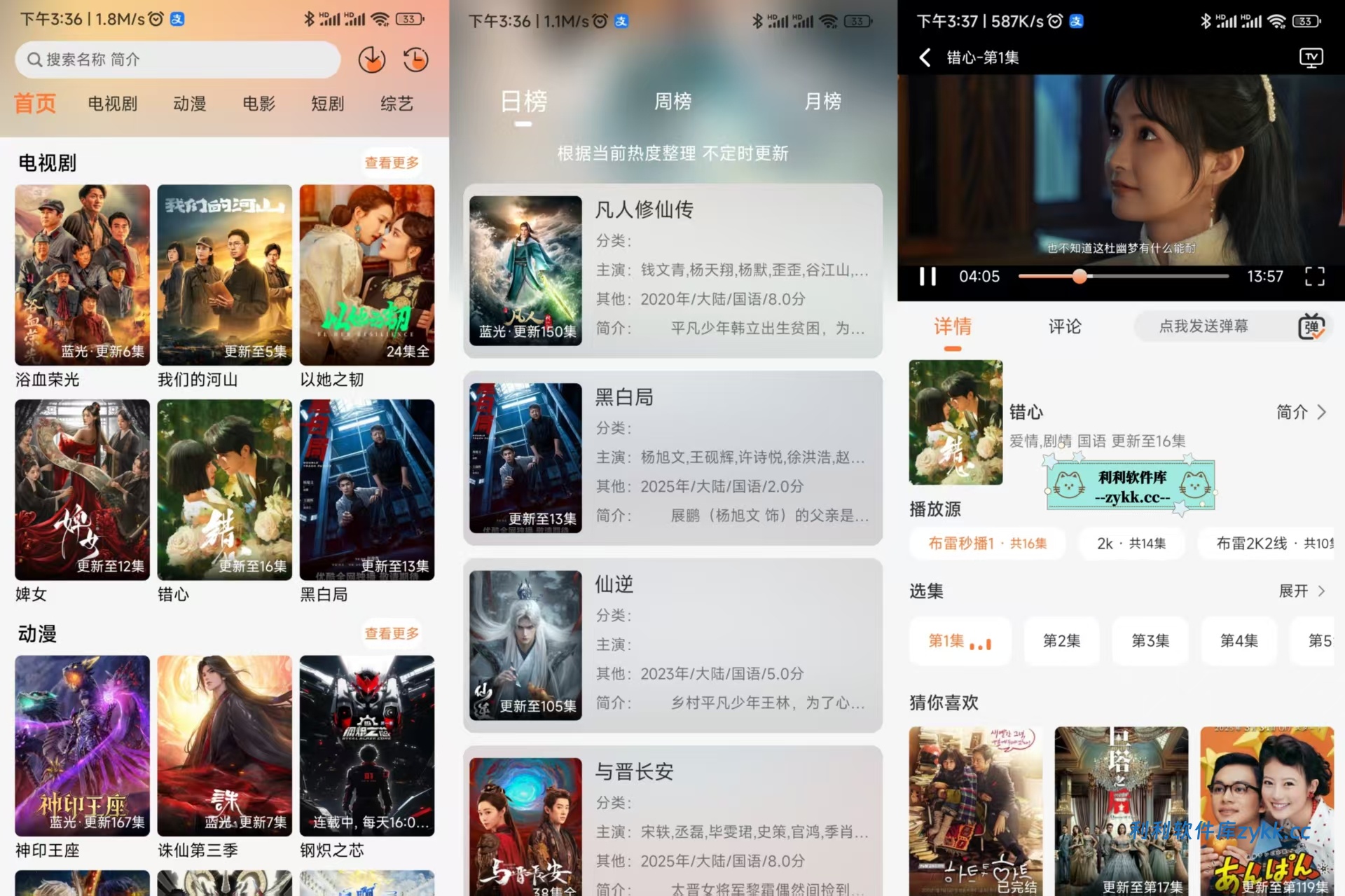This screenshot has height=896, width=1345.
Task: Toggle the danmaku 弹 switch icon
Action: [1311, 326]
